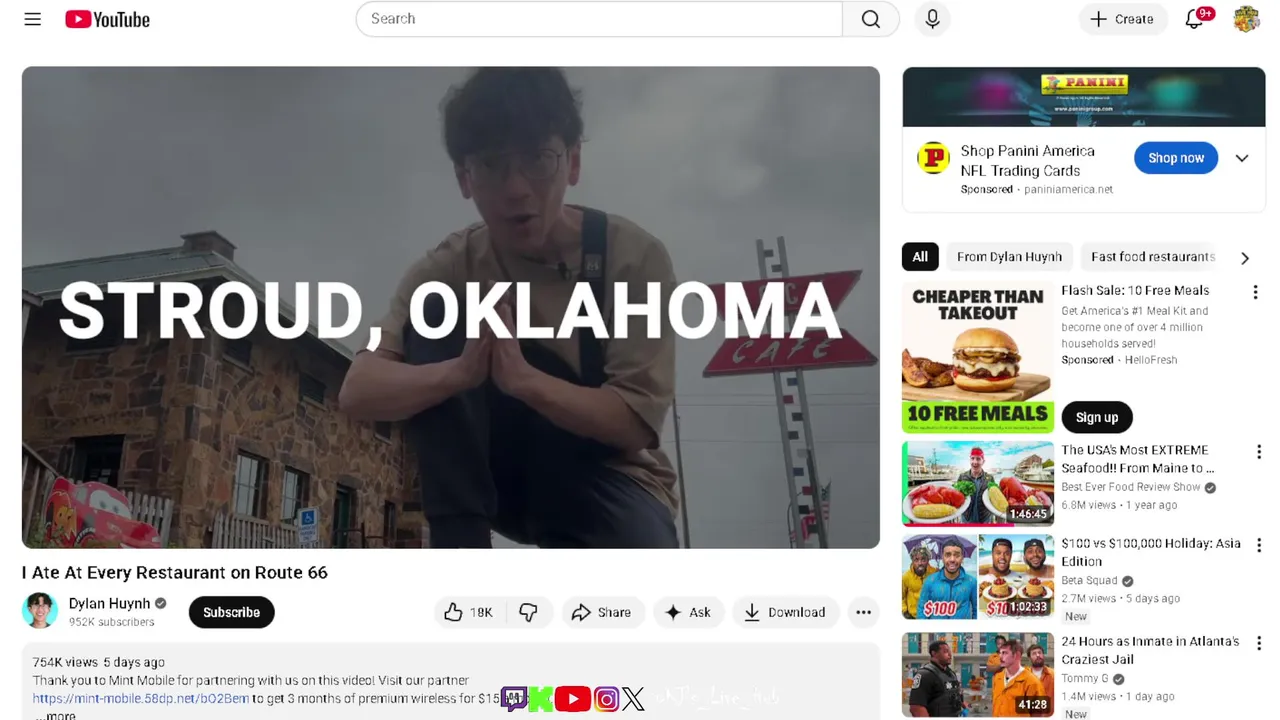Show more category chips with arrow

[x=1245, y=258]
